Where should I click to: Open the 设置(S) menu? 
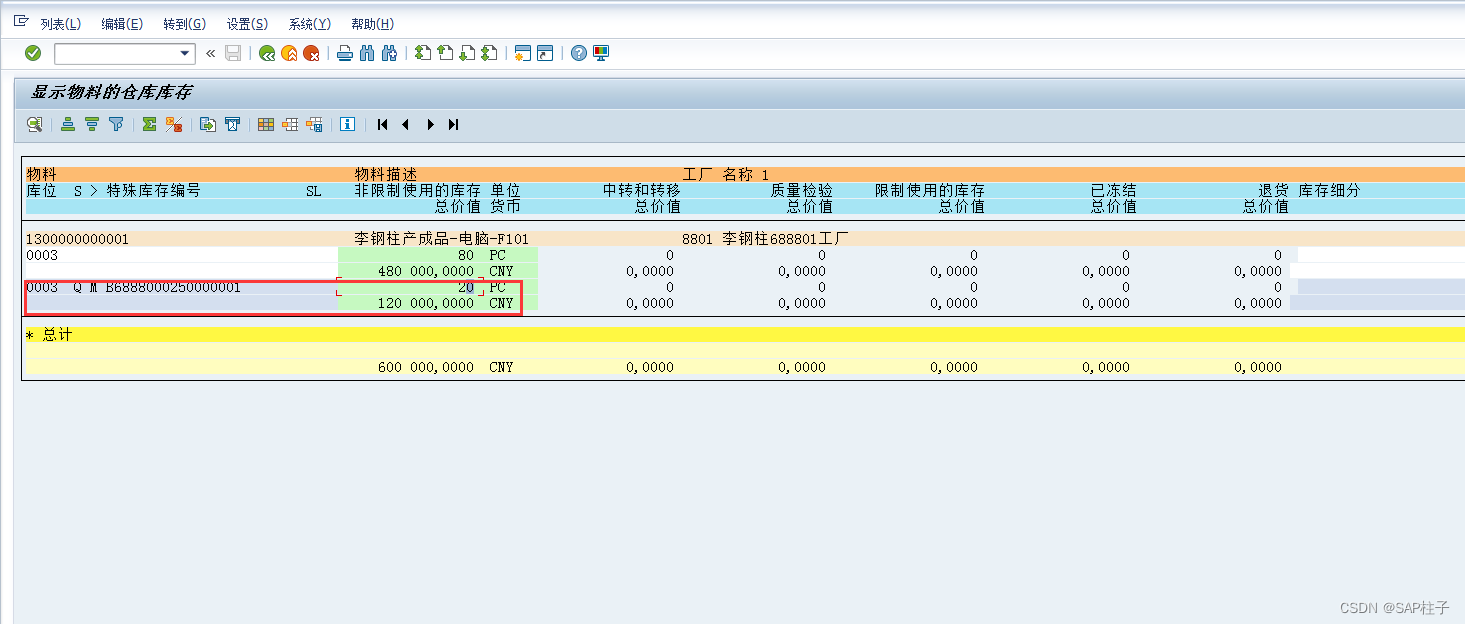247,24
